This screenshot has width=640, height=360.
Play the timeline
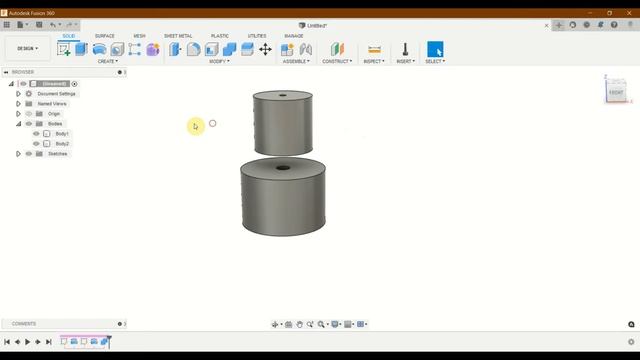click(x=27, y=342)
